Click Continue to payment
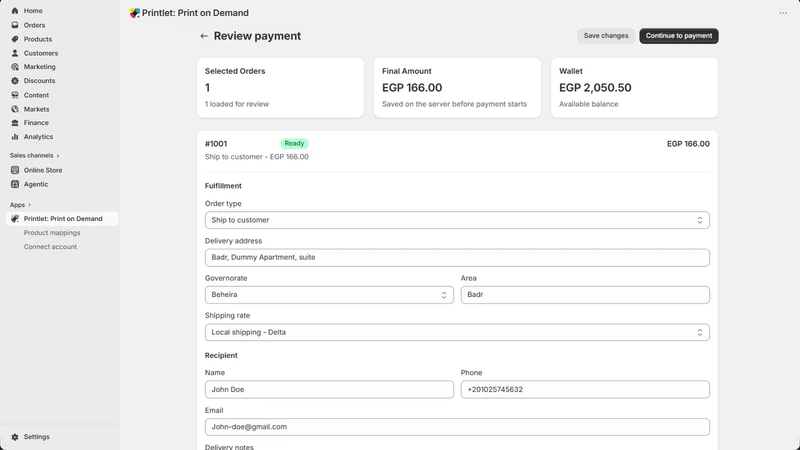The height and width of the screenshot is (450, 800). [679, 36]
